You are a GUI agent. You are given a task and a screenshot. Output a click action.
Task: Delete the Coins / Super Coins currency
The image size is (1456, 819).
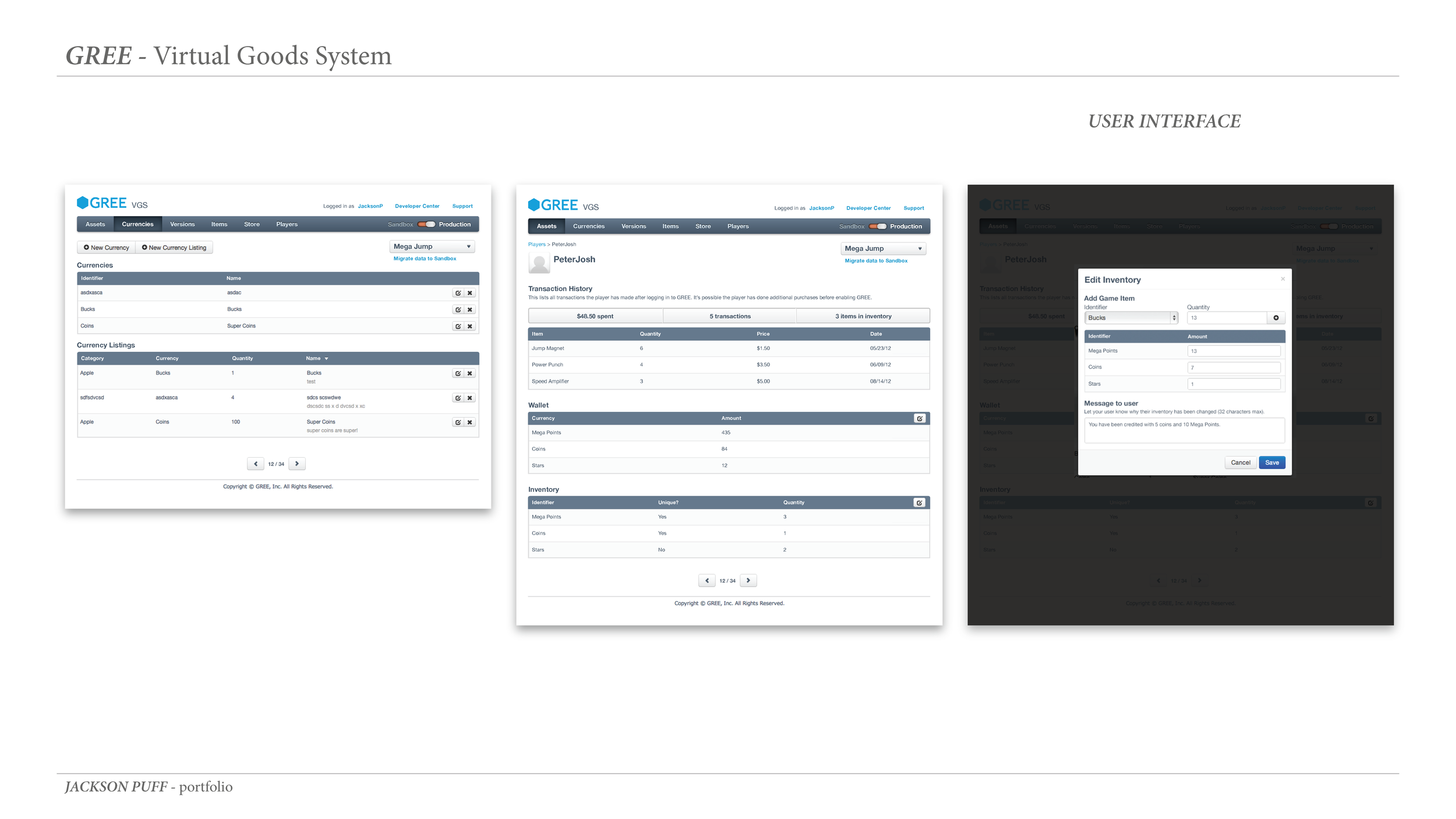(470, 326)
